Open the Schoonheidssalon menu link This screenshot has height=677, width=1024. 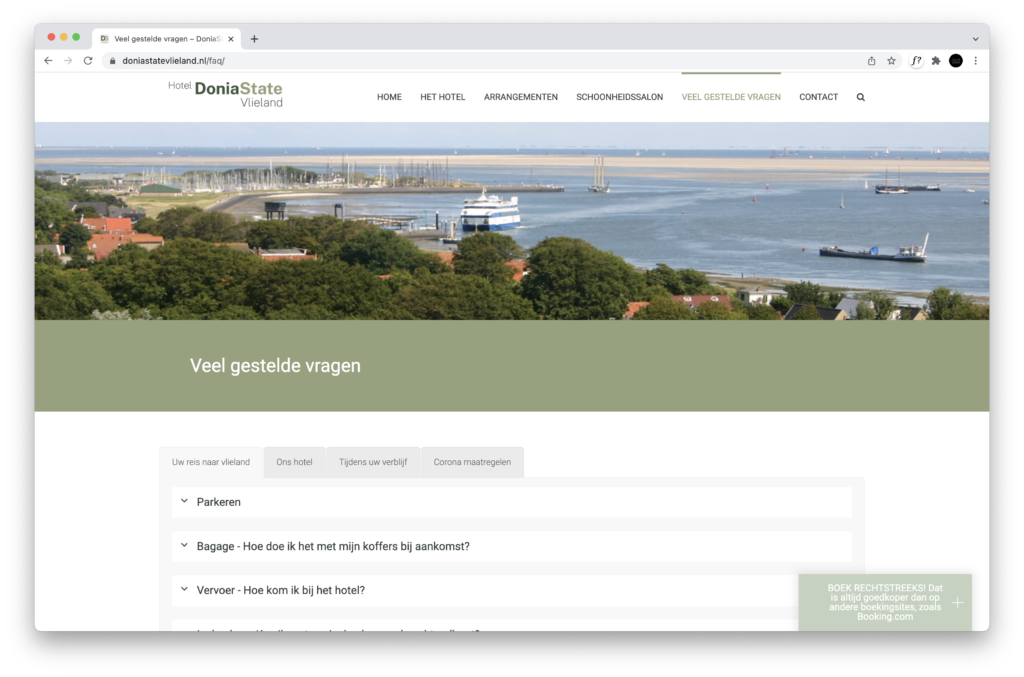tap(619, 97)
